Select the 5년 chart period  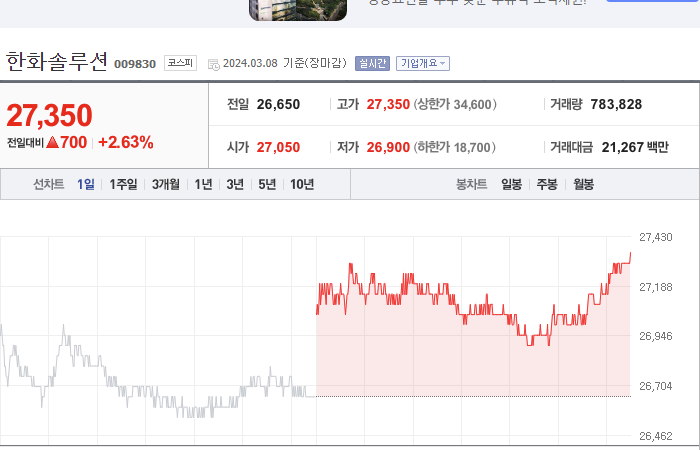(267, 184)
